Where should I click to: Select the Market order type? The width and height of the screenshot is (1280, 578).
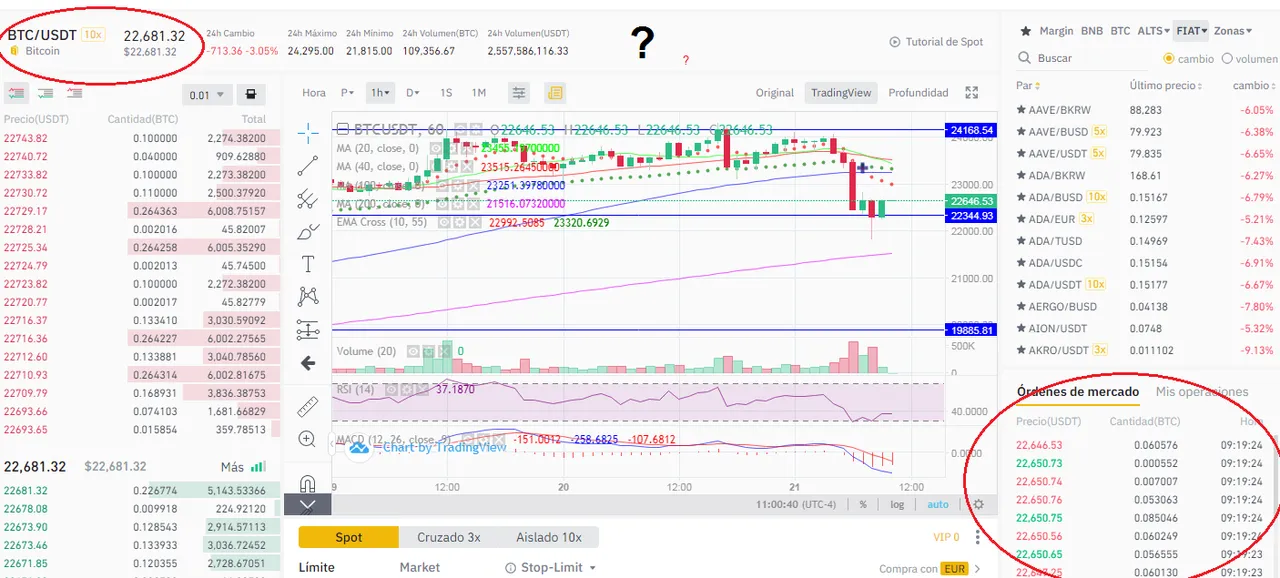420,567
